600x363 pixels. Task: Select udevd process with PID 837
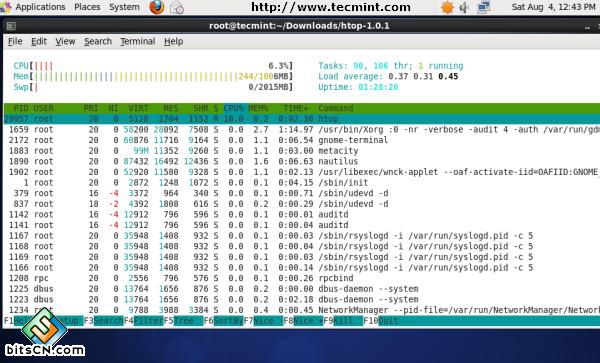(302, 204)
